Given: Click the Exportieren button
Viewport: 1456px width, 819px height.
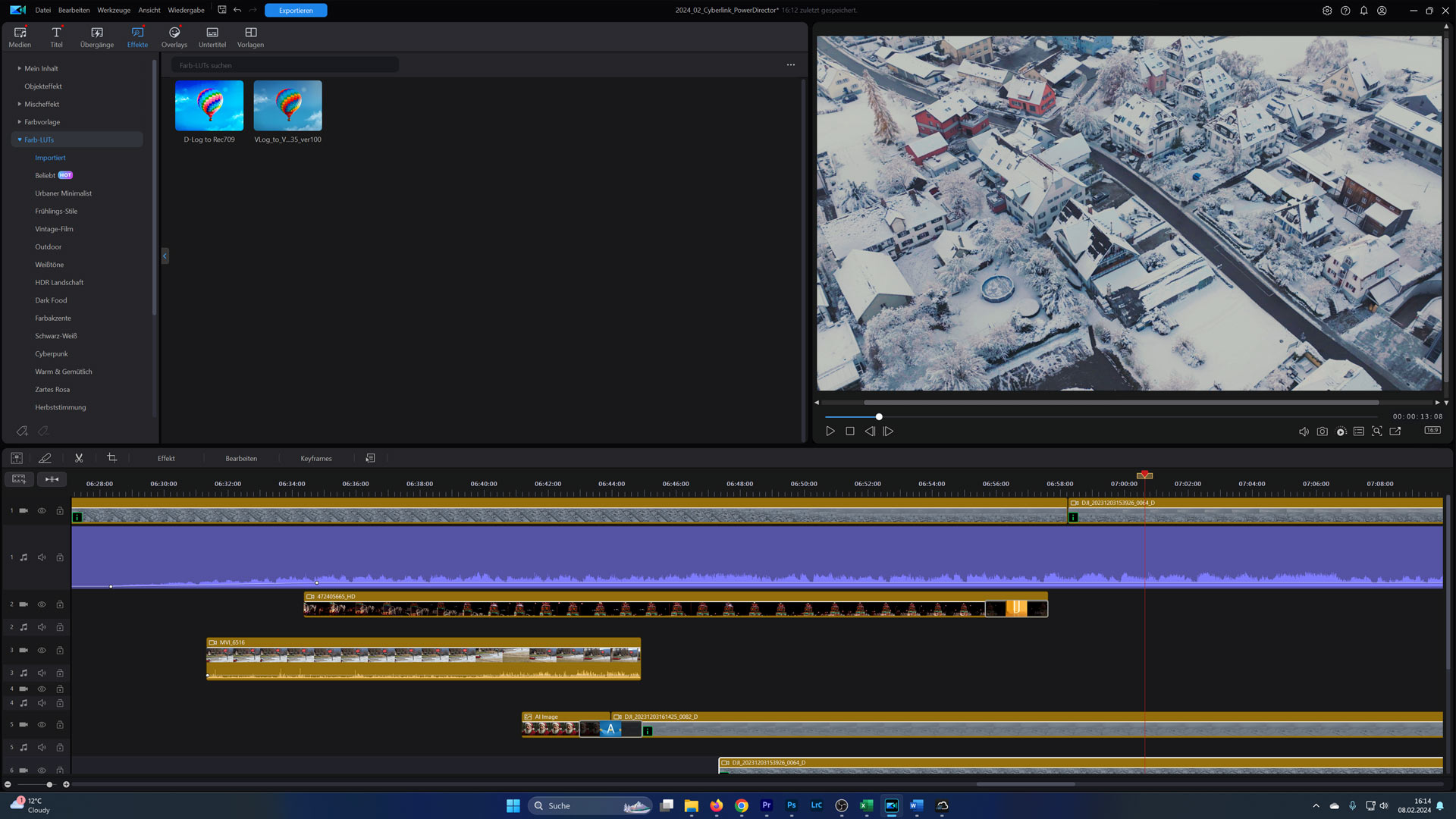Looking at the screenshot, I should [296, 11].
